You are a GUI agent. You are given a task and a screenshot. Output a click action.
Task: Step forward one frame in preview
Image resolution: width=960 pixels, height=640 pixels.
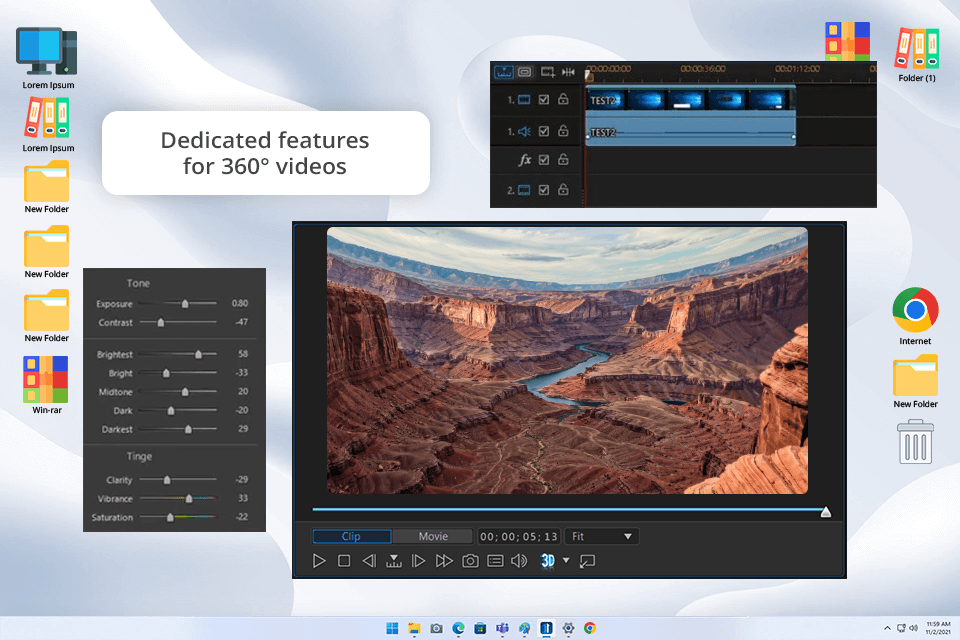[x=418, y=560]
